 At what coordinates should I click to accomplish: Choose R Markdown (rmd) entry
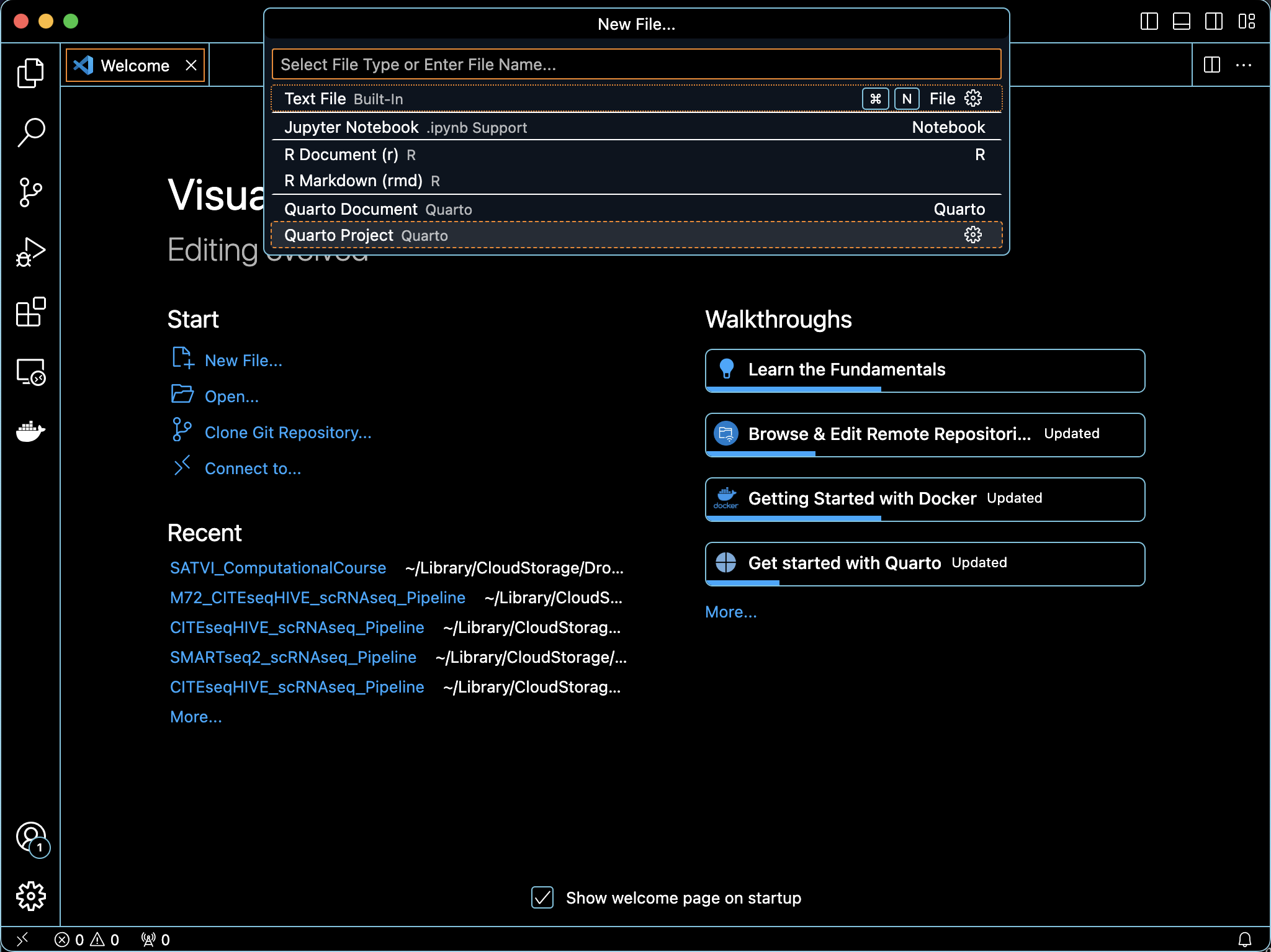pos(637,181)
